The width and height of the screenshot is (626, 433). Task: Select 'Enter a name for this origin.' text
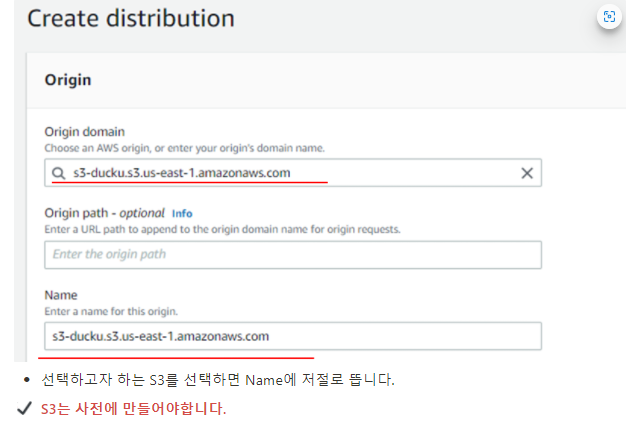111,311
